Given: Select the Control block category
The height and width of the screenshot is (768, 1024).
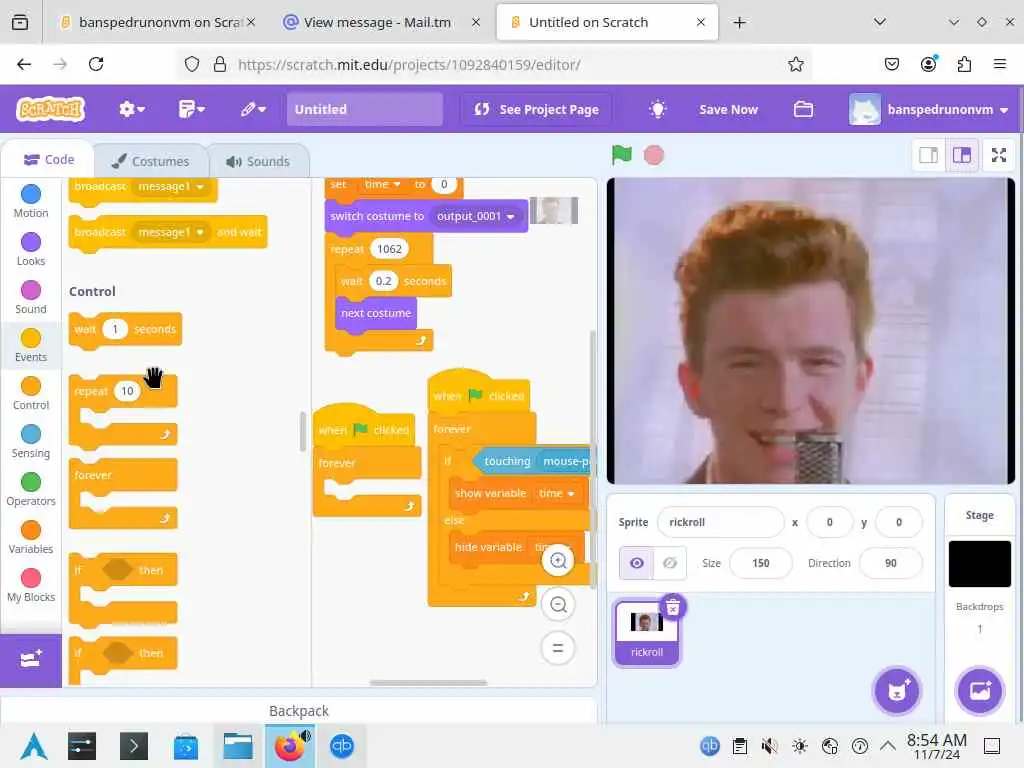Looking at the screenshot, I should tap(31, 393).
